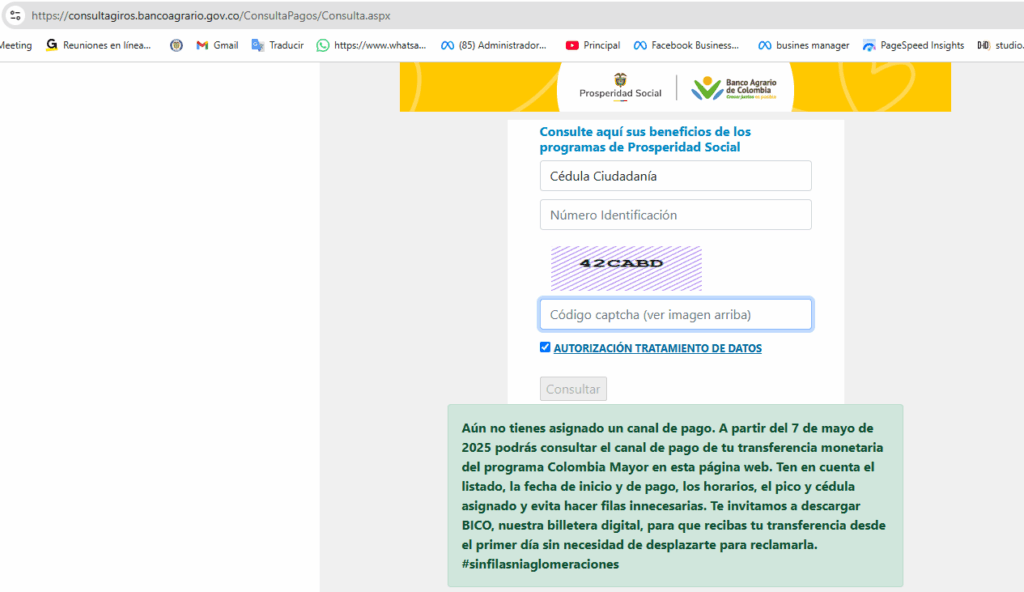The image size is (1024, 592).
Task: Open the Google Translate "Traducir" bookmark
Action: coord(278,45)
